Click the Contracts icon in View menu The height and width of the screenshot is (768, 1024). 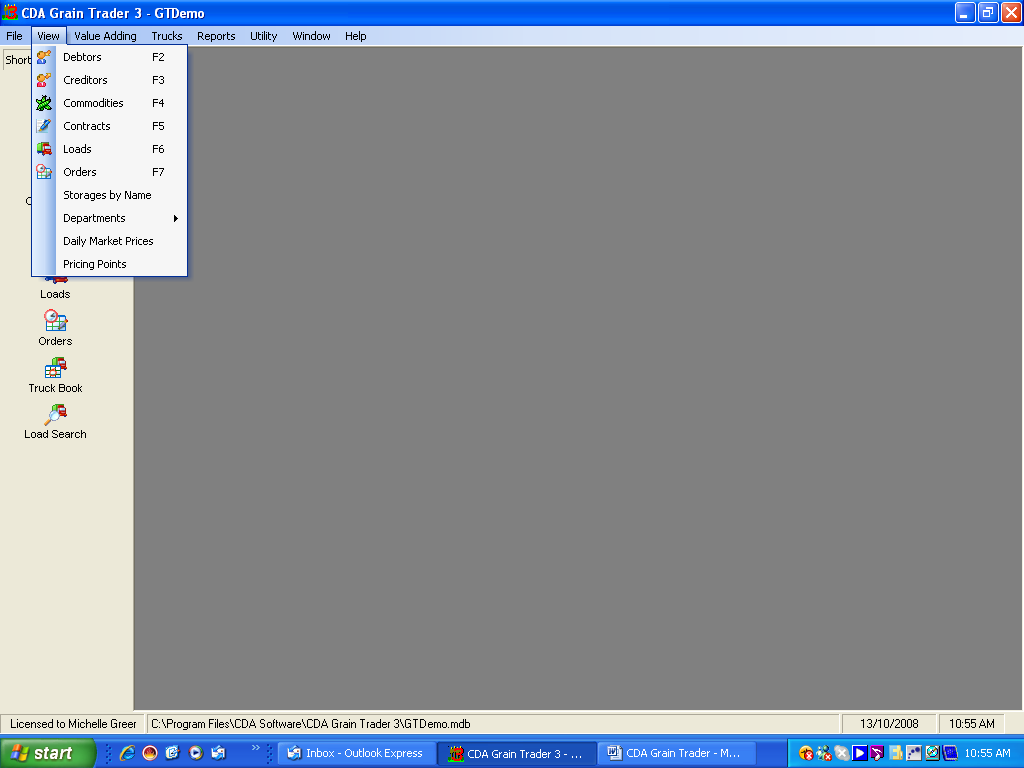44,126
